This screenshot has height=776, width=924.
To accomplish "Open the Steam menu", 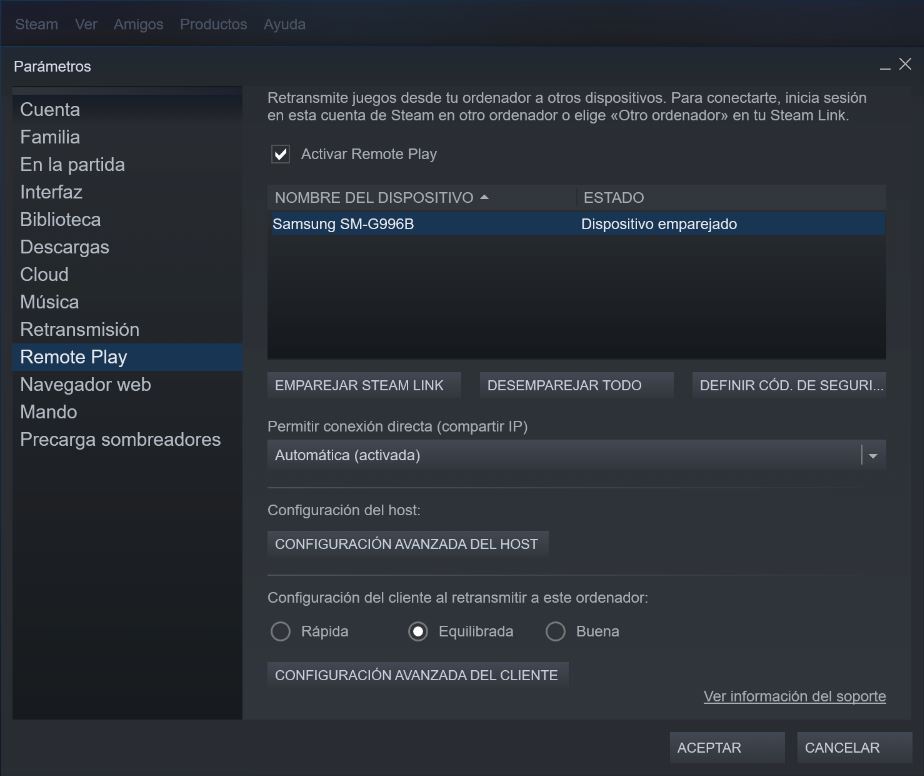I will tap(36, 24).
